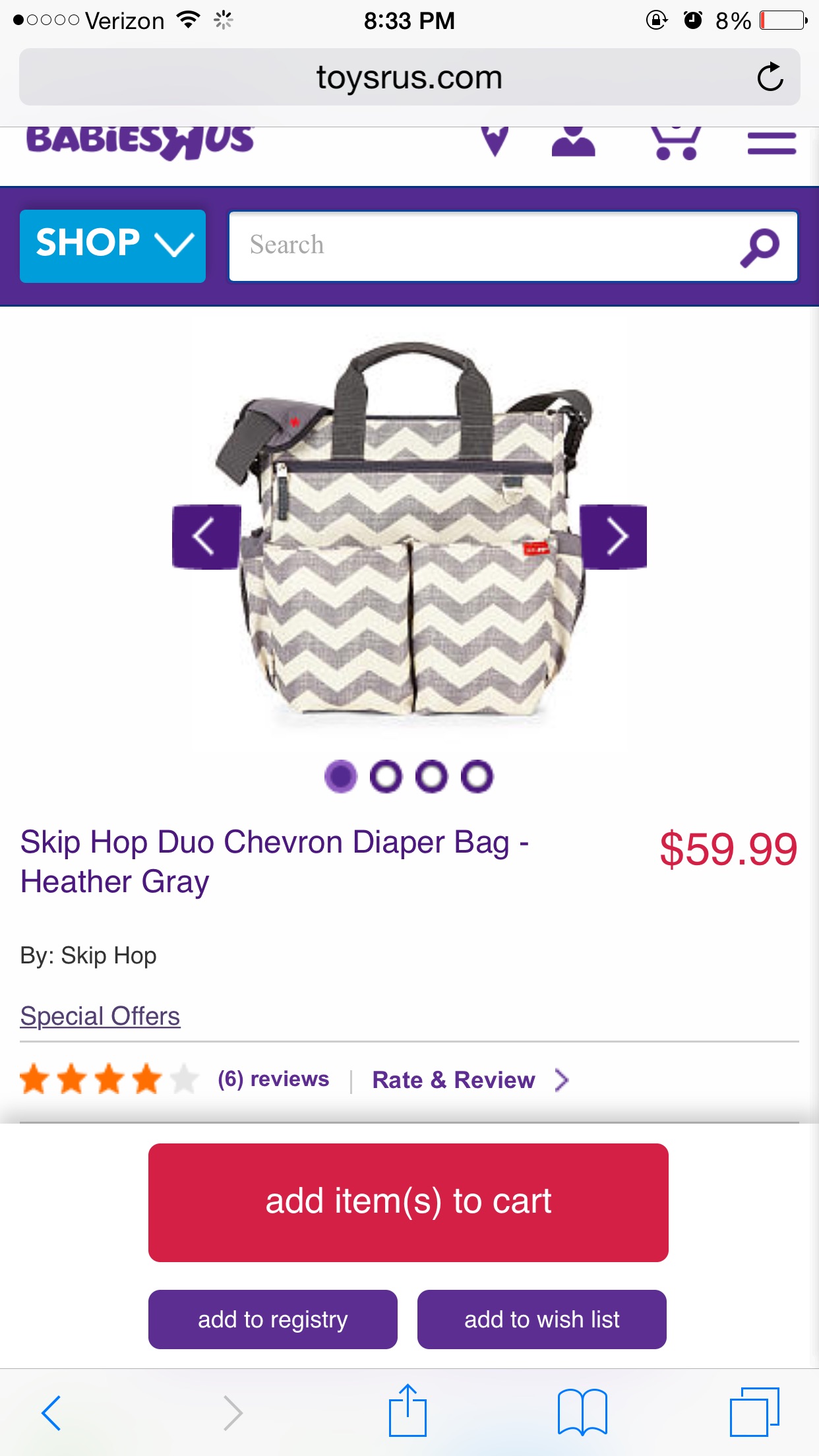The height and width of the screenshot is (1456, 819).
Task: Show the next product image arrow
Action: (613, 537)
